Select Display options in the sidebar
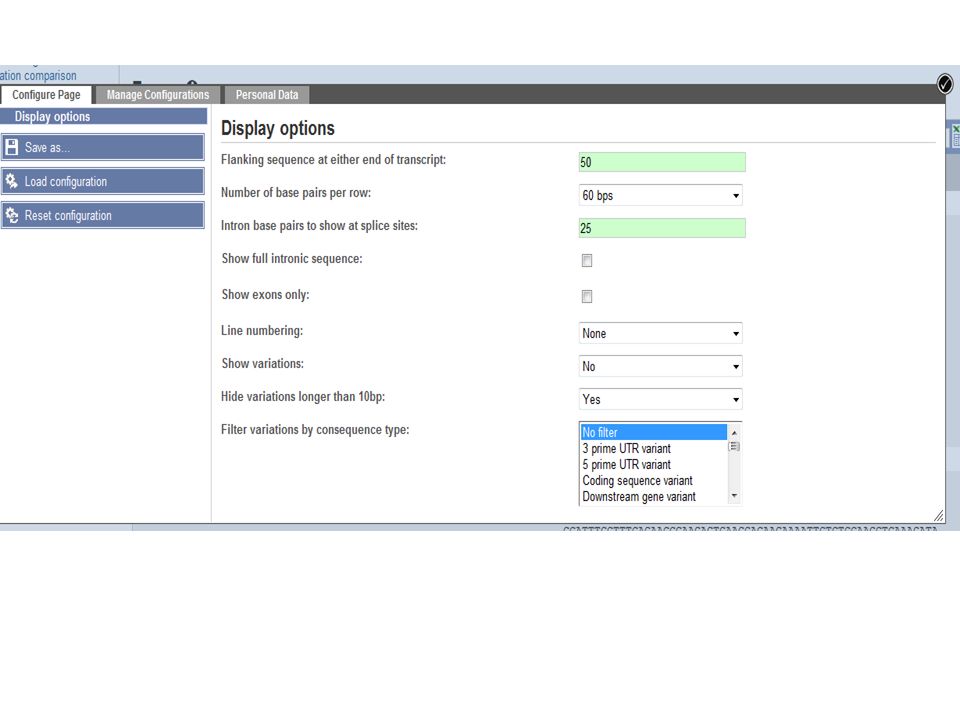The height and width of the screenshot is (720, 960). [x=103, y=116]
